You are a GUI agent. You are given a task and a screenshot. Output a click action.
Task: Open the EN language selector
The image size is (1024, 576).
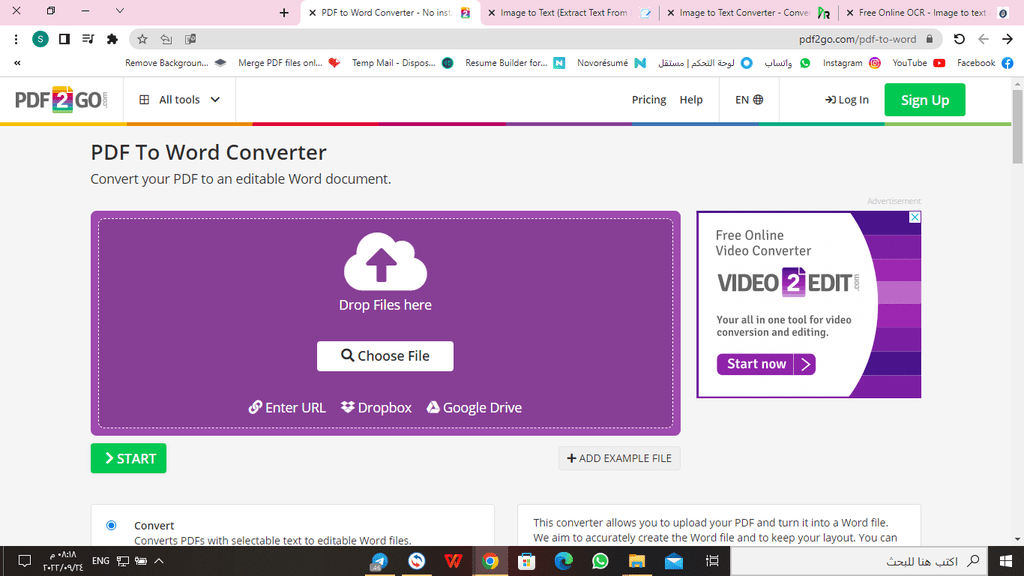(x=749, y=100)
